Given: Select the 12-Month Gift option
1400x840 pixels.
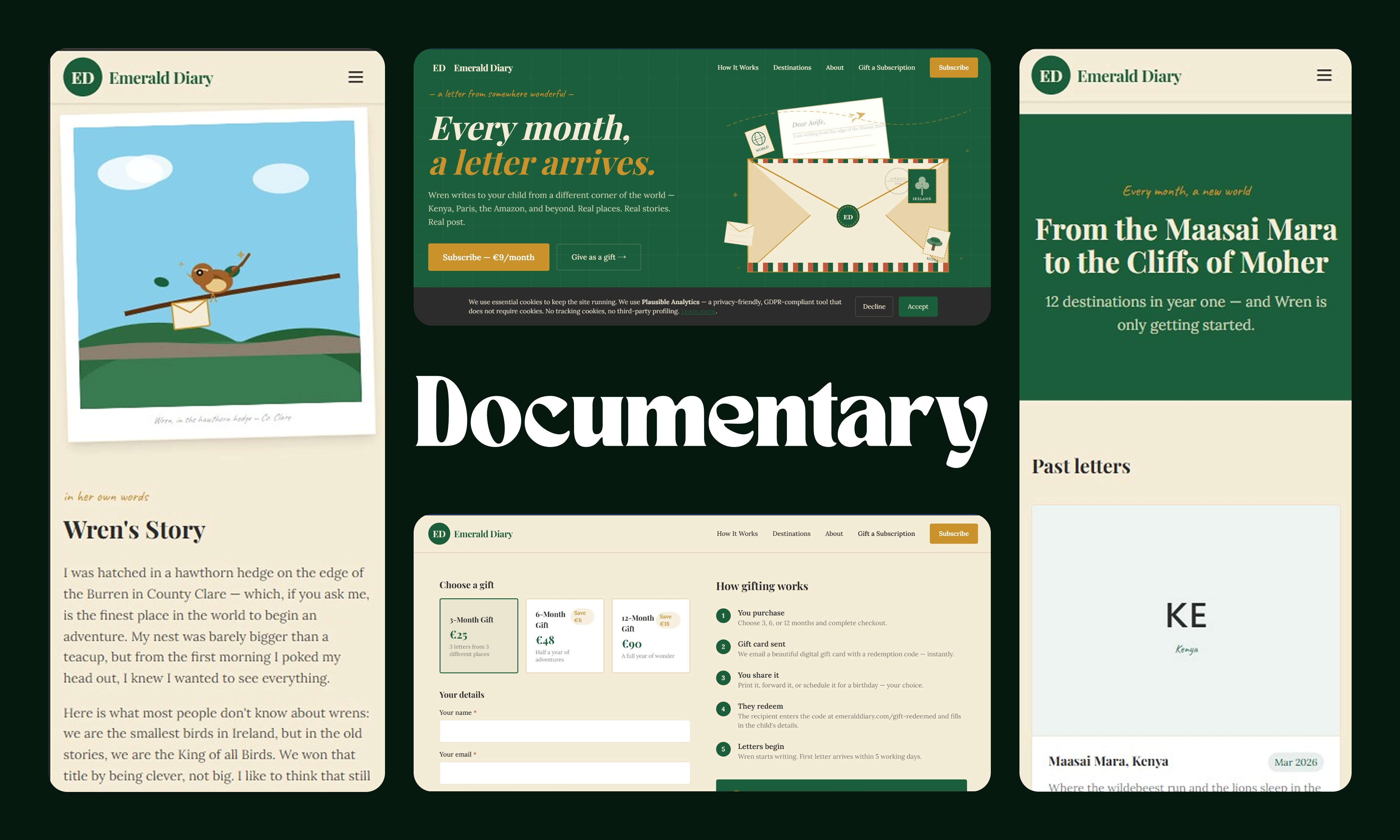Looking at the screenshot, I should coord(651,636).
